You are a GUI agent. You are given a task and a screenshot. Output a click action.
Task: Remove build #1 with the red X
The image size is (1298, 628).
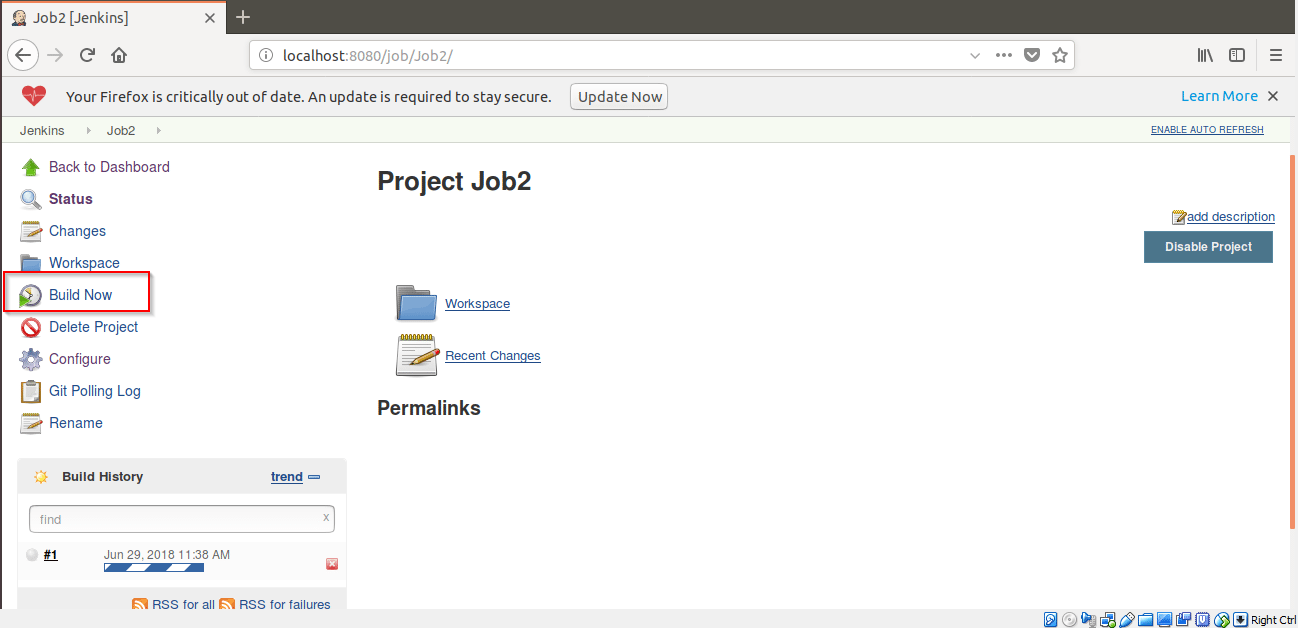331,564
